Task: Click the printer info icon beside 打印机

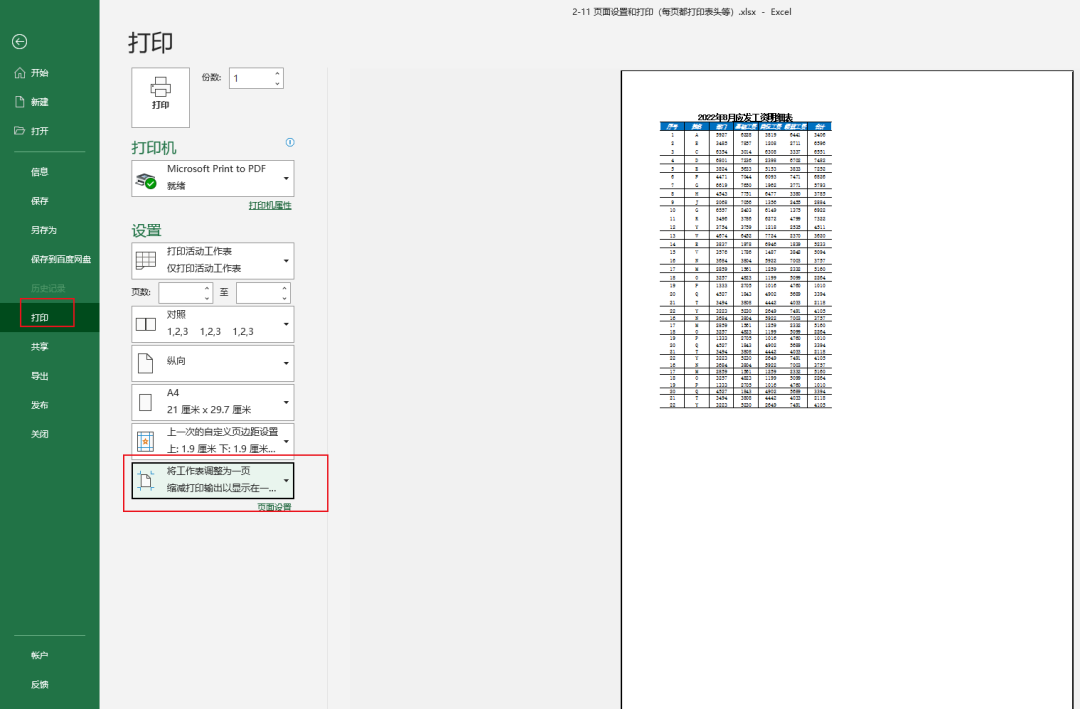Action: point(290,142)
